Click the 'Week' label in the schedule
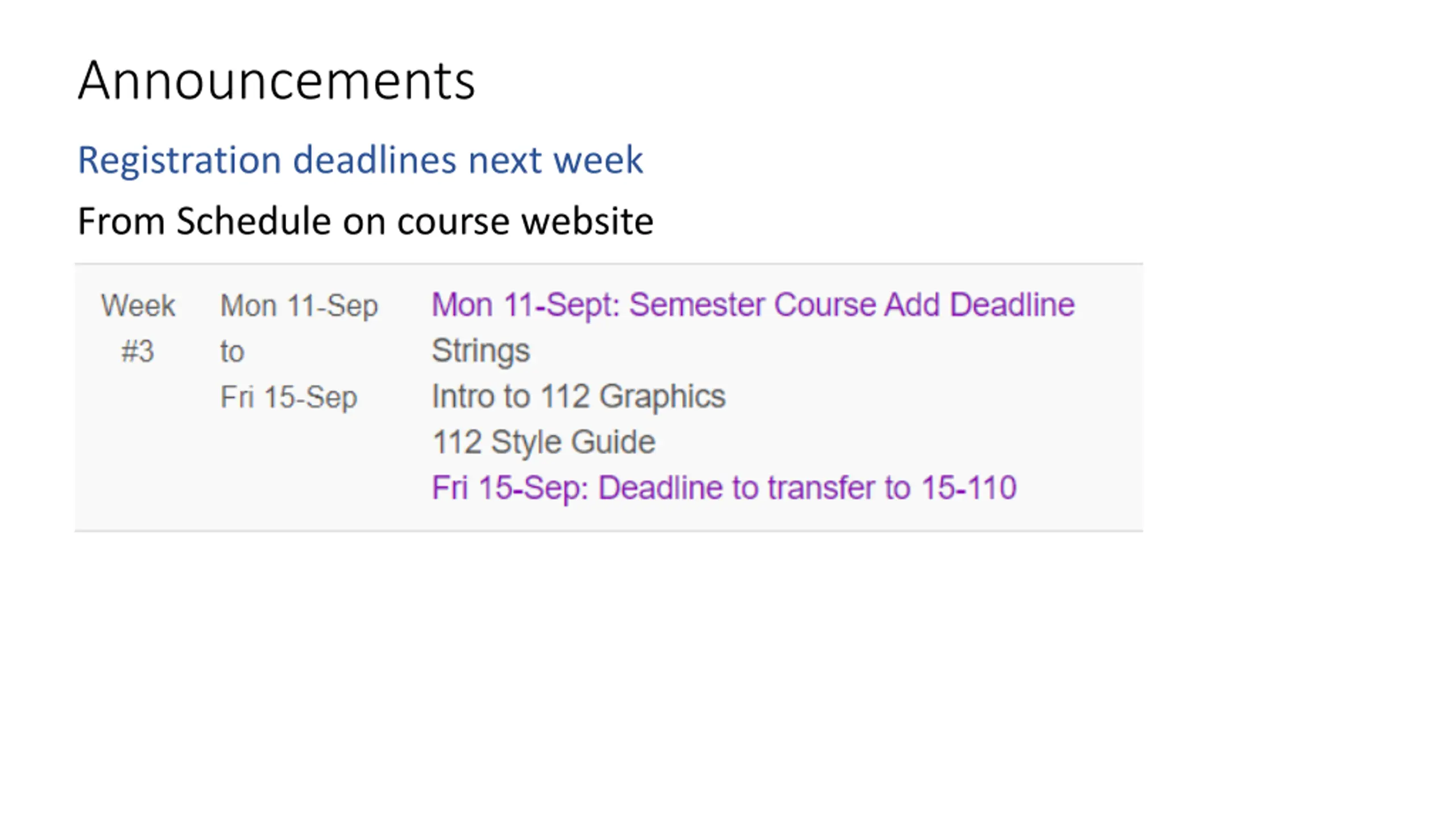 pos(138,305)
